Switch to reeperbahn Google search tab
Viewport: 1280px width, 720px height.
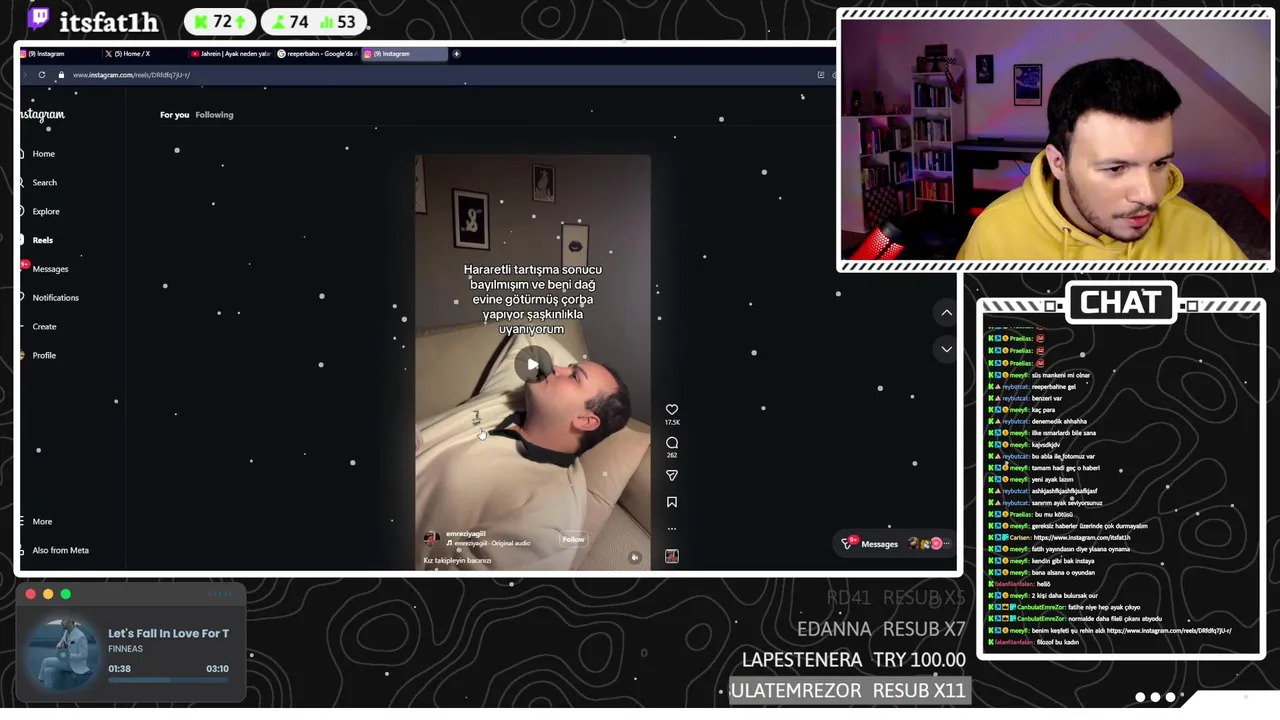pyautogui.click(x=317, y=54)
